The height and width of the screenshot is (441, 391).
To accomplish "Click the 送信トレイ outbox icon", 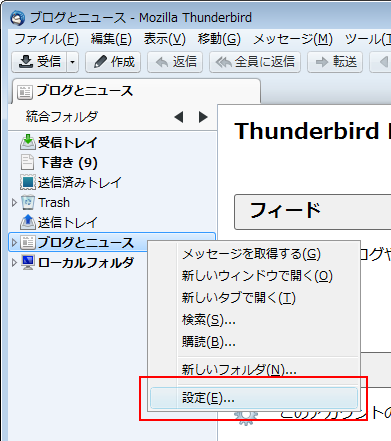I will tap(28, 222).
